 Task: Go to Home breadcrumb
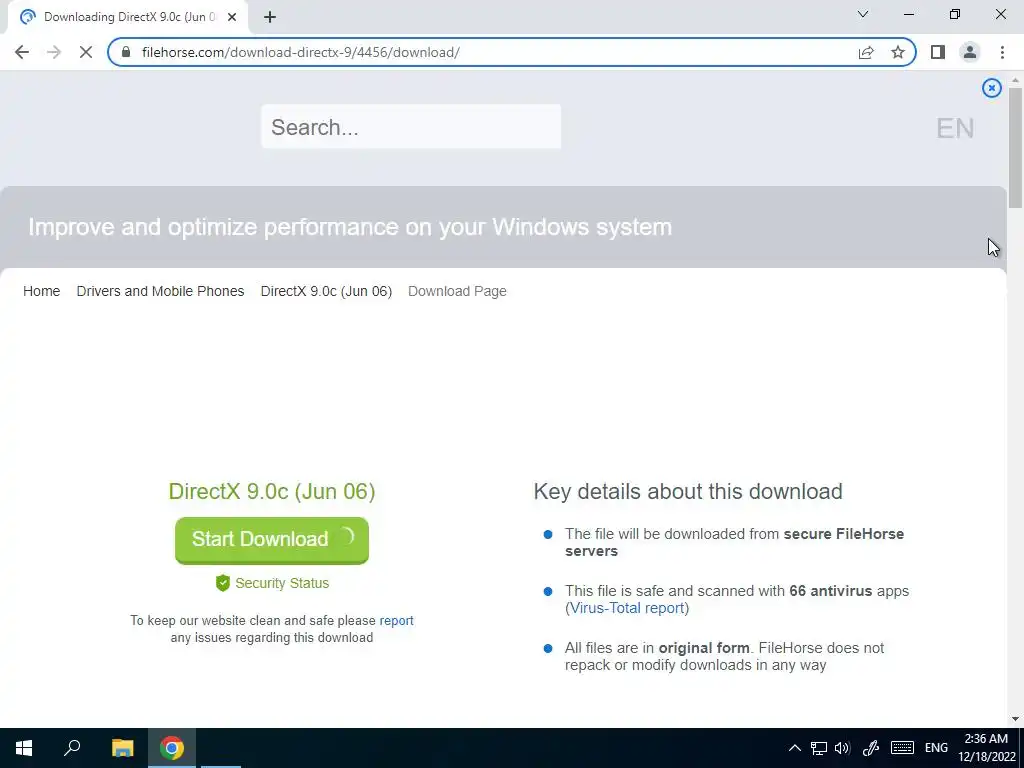pyautogui.click(x=41, y=291)
